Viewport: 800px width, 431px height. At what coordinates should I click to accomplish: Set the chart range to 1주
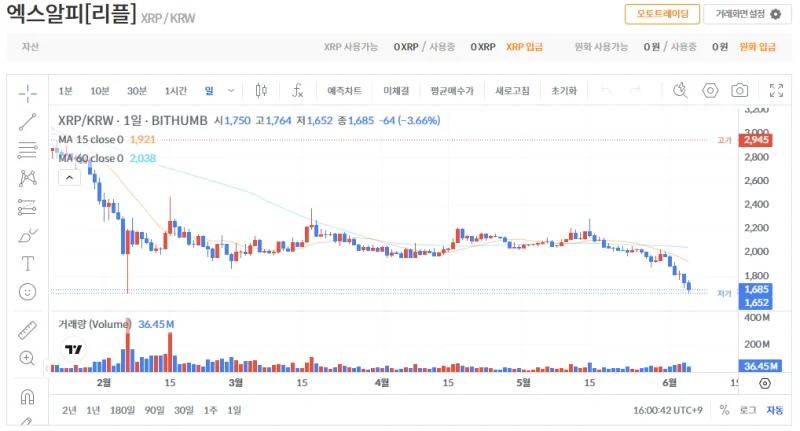(x=210, y=410)
